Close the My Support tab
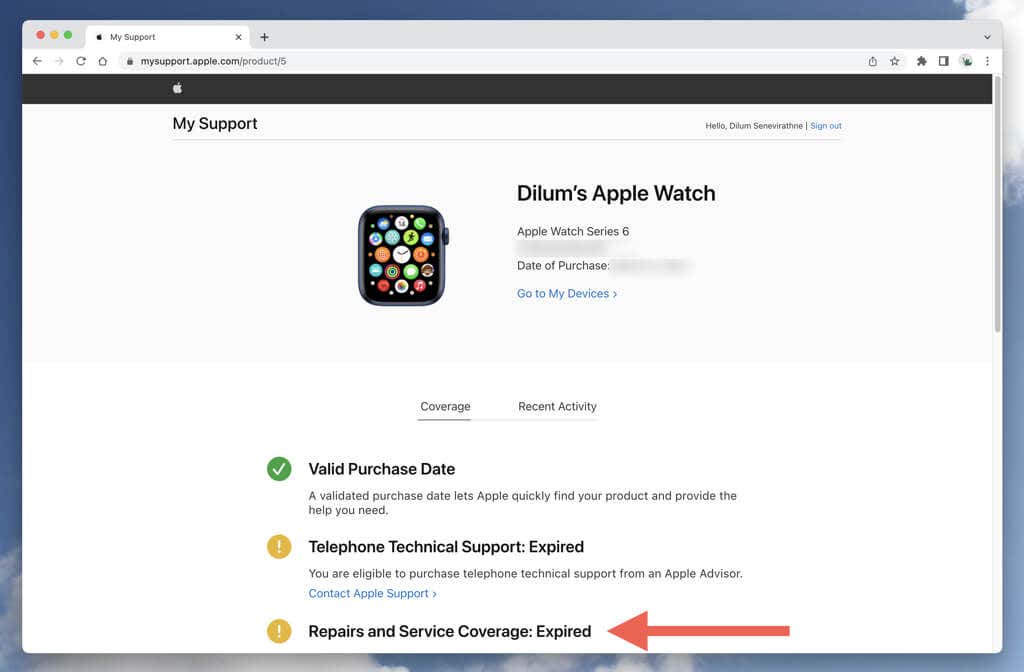This screenshot has width=1024, height=672. (238, 37)
